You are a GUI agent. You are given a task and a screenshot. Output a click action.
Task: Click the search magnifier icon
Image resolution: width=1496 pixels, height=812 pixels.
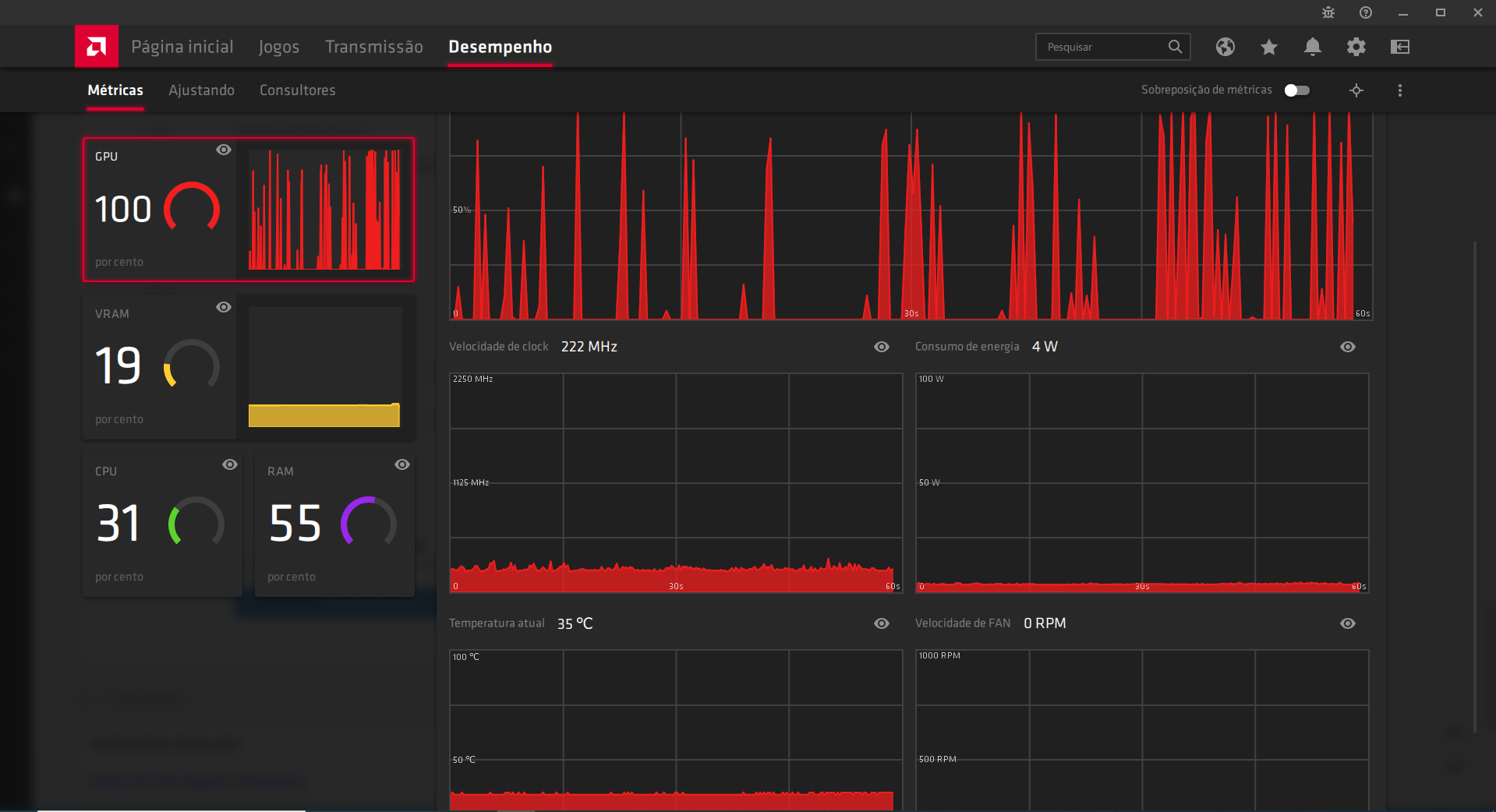[x=1175, y=47]
